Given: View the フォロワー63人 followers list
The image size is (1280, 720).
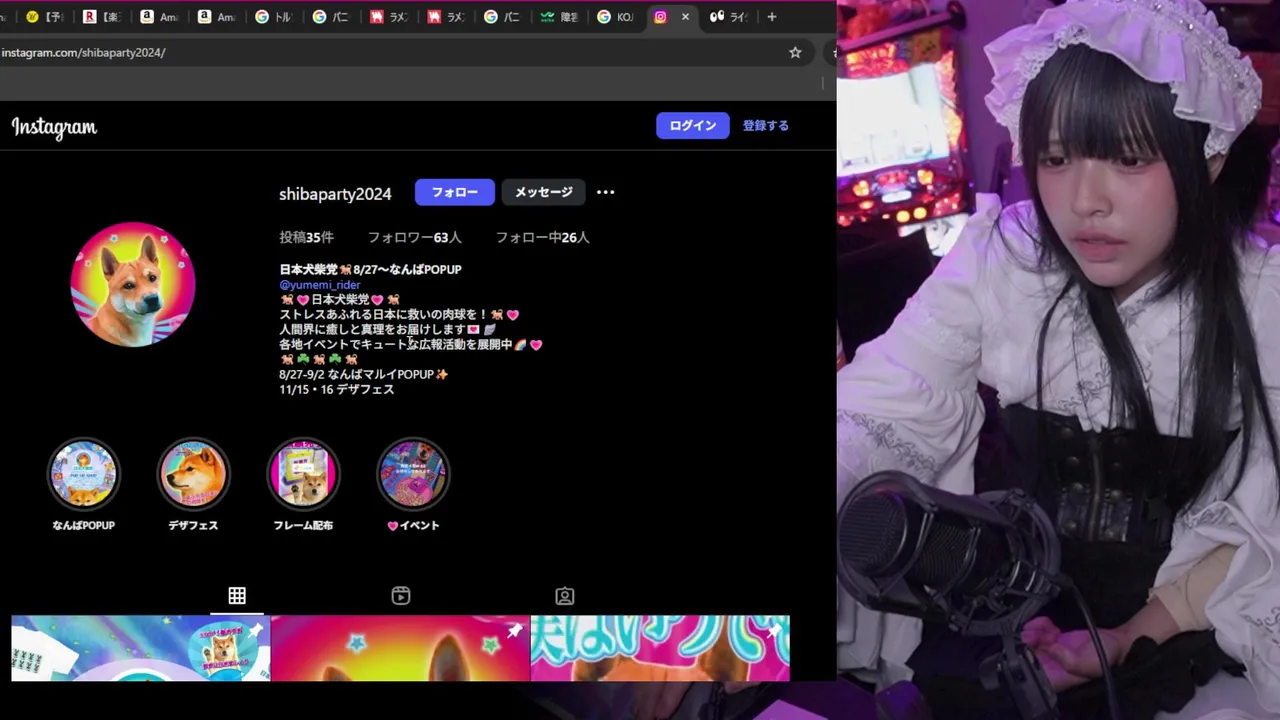Looking at the screenshot, I should (415, 238).
